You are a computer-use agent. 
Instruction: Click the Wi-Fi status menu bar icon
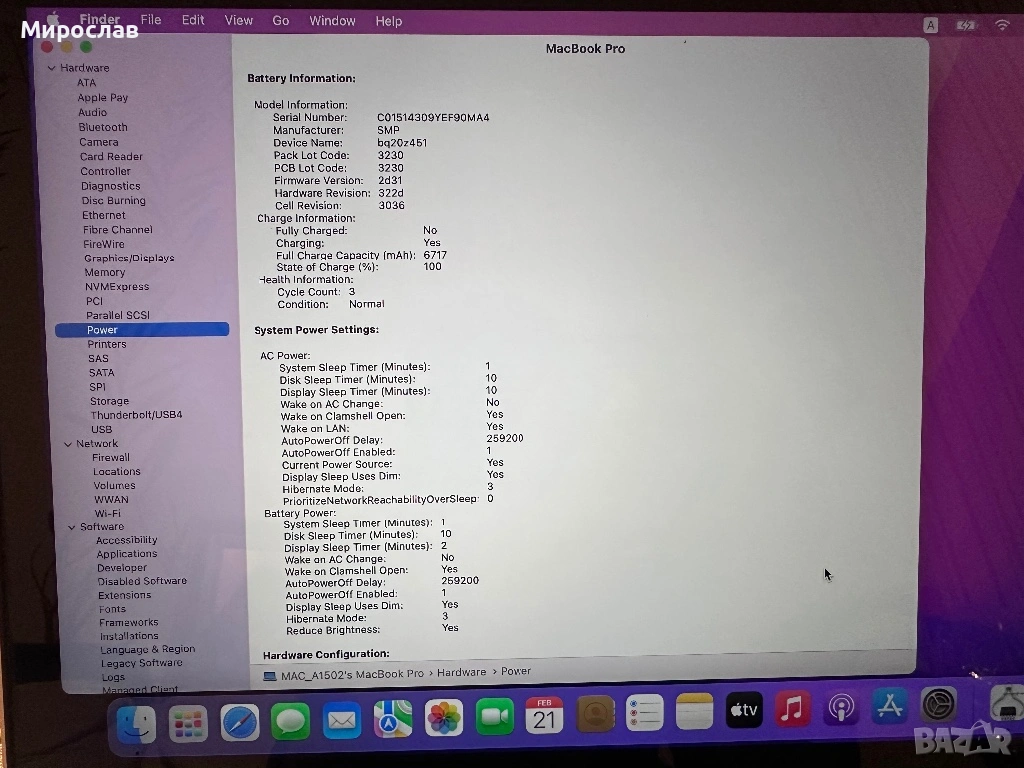[x=1001, y=25]
